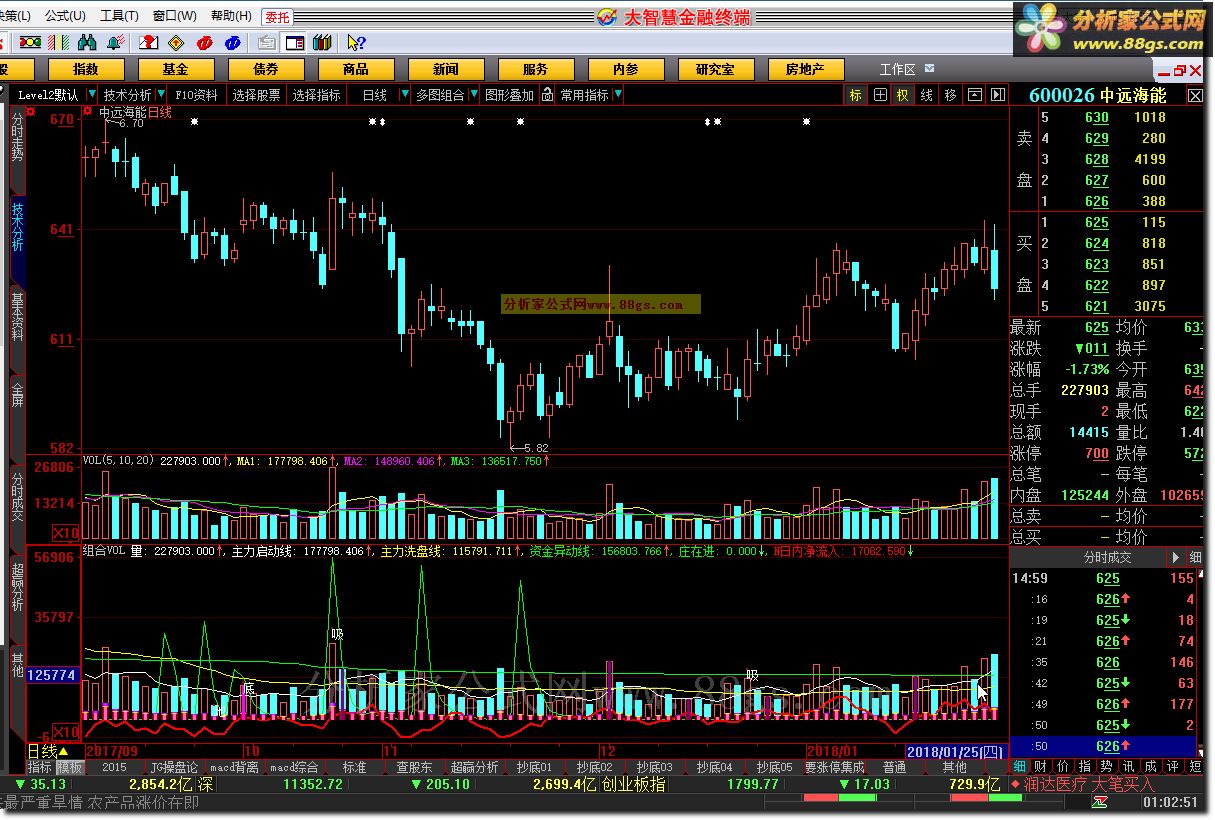1215x820 pixels.
Task: Click the 商品 category button
Action: pyautogui.click(x=355, y=69)
